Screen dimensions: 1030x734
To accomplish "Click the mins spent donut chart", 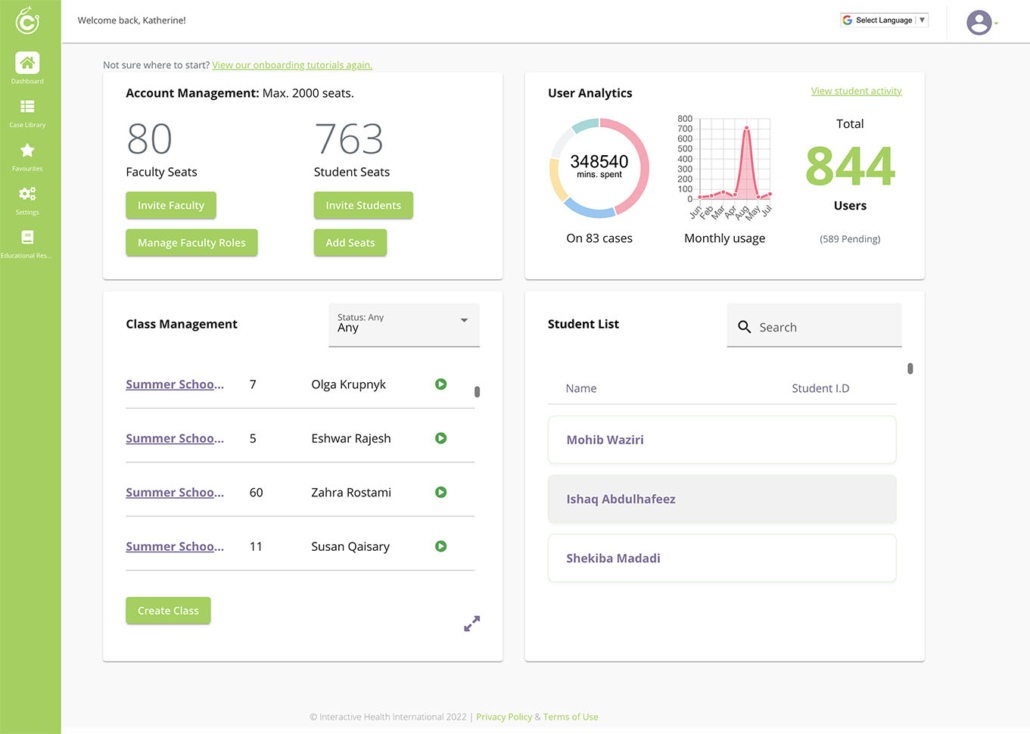I will (x=599, y=166).
